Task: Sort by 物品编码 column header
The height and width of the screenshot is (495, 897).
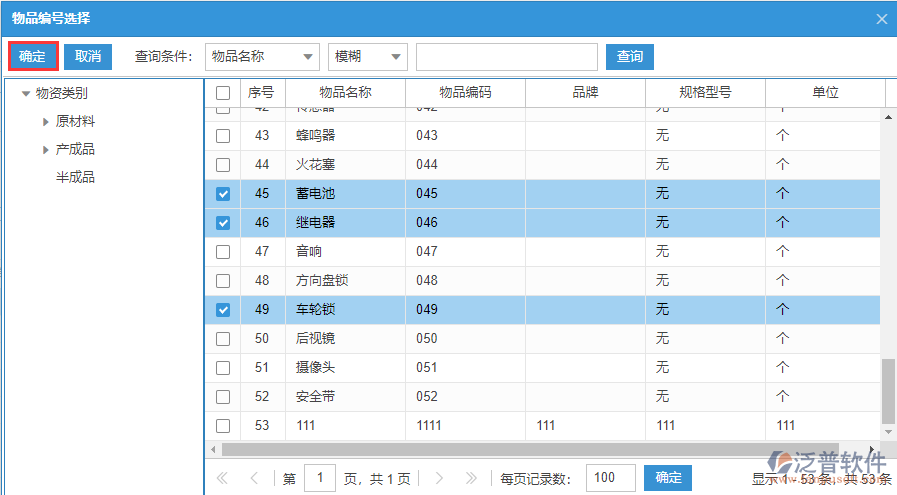Action: pyautogui.click(x=465, y=93)
